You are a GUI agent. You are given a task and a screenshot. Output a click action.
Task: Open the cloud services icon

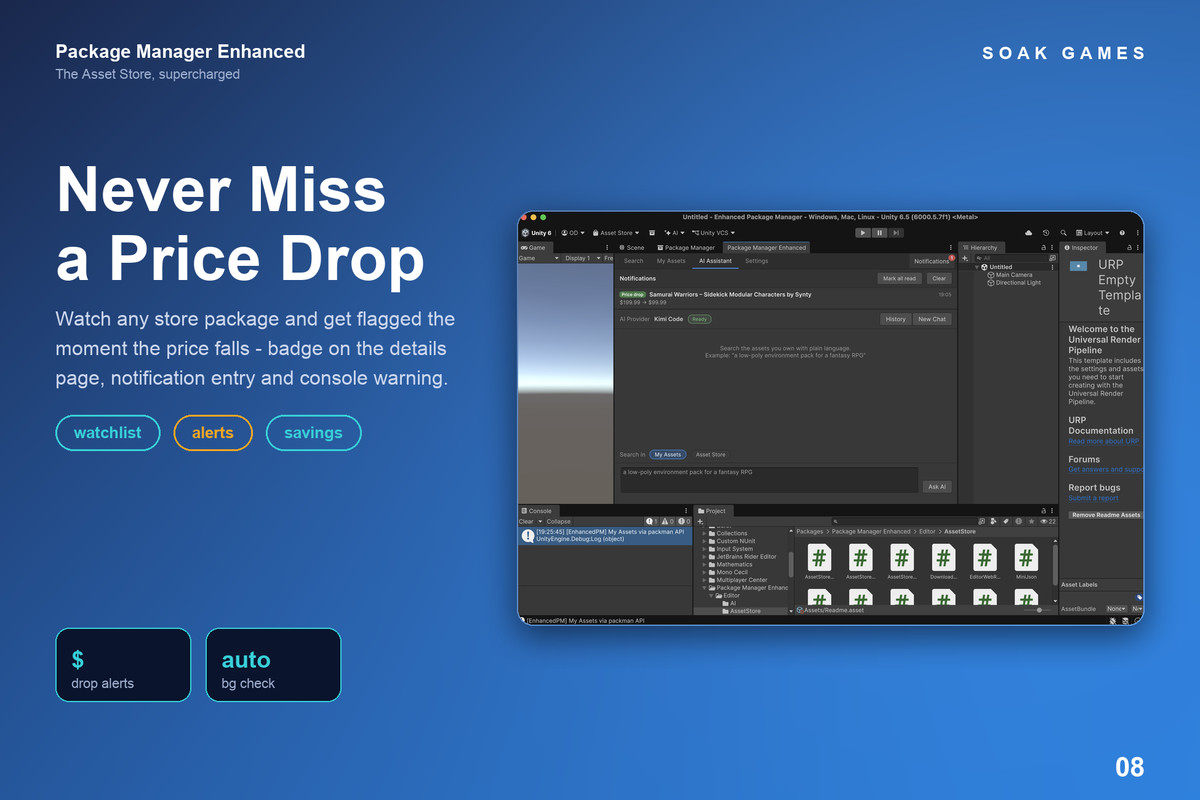pyautogui.click(x=1028, y=233)
